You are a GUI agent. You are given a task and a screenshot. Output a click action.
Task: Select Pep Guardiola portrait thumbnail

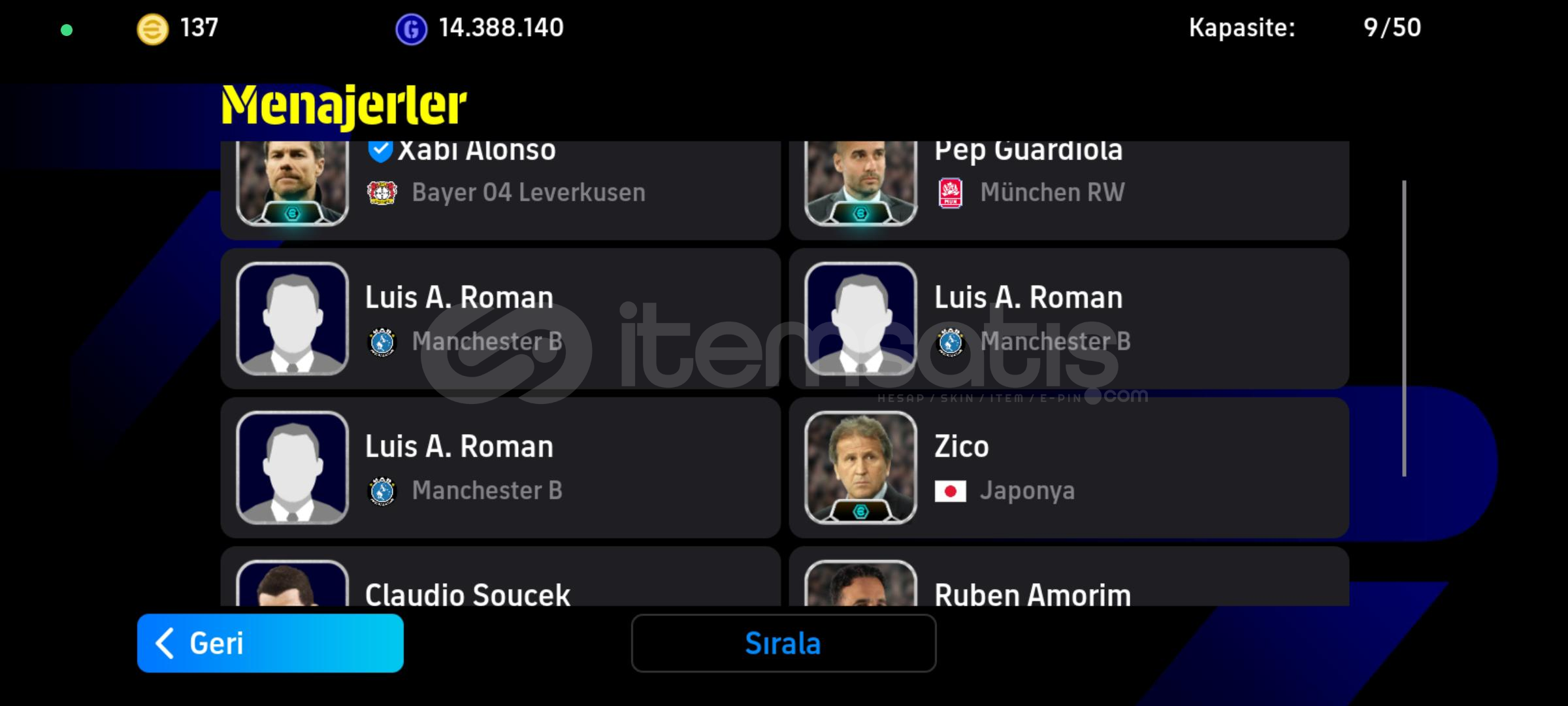click(x=861, y=184)
